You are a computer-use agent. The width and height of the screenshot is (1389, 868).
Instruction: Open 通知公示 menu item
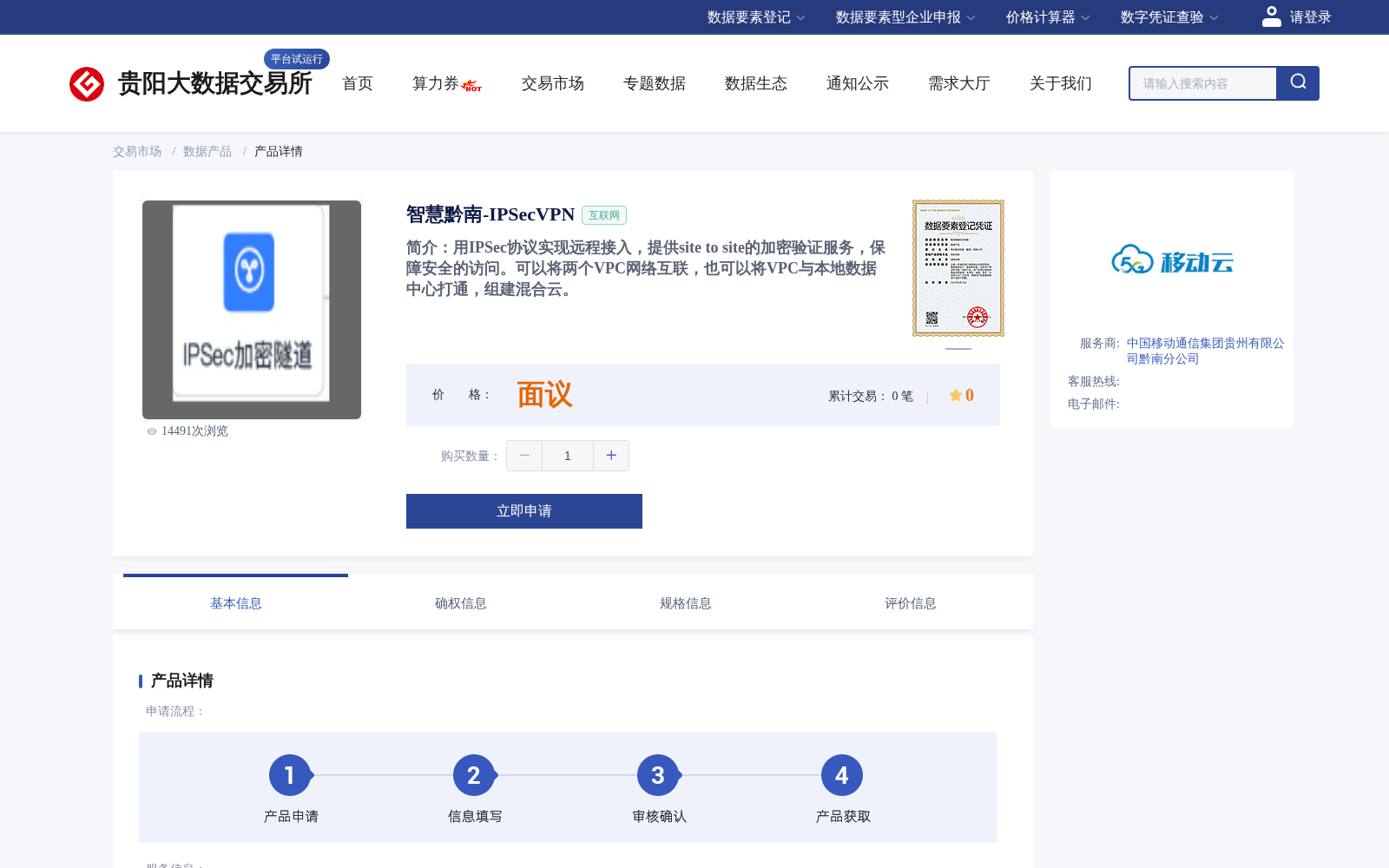pyautogui.click(x=858, y=83)
